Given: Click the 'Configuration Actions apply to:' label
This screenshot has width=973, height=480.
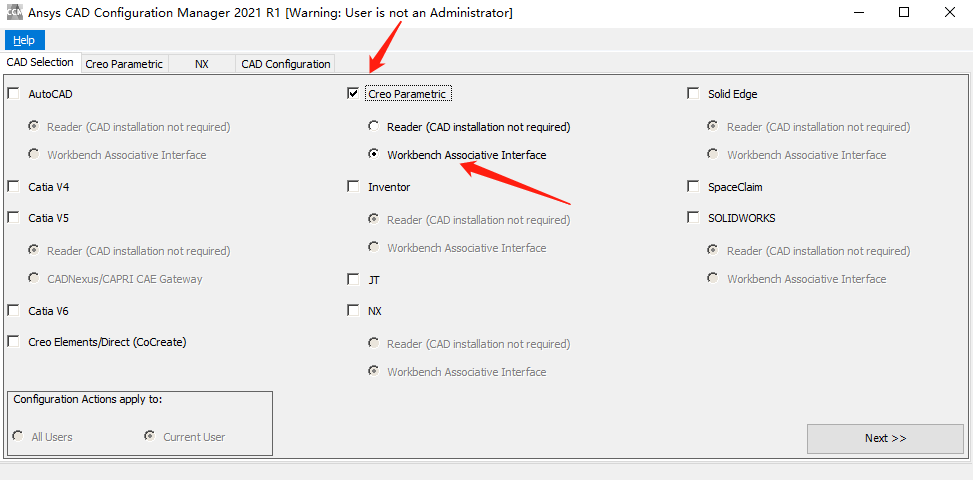Looking at the screenshot, I should coord(87,399).
